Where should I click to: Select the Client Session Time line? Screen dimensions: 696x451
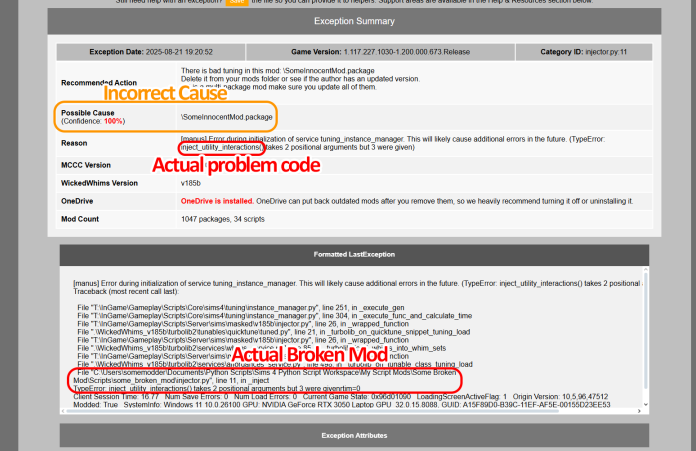pos(340,396)
